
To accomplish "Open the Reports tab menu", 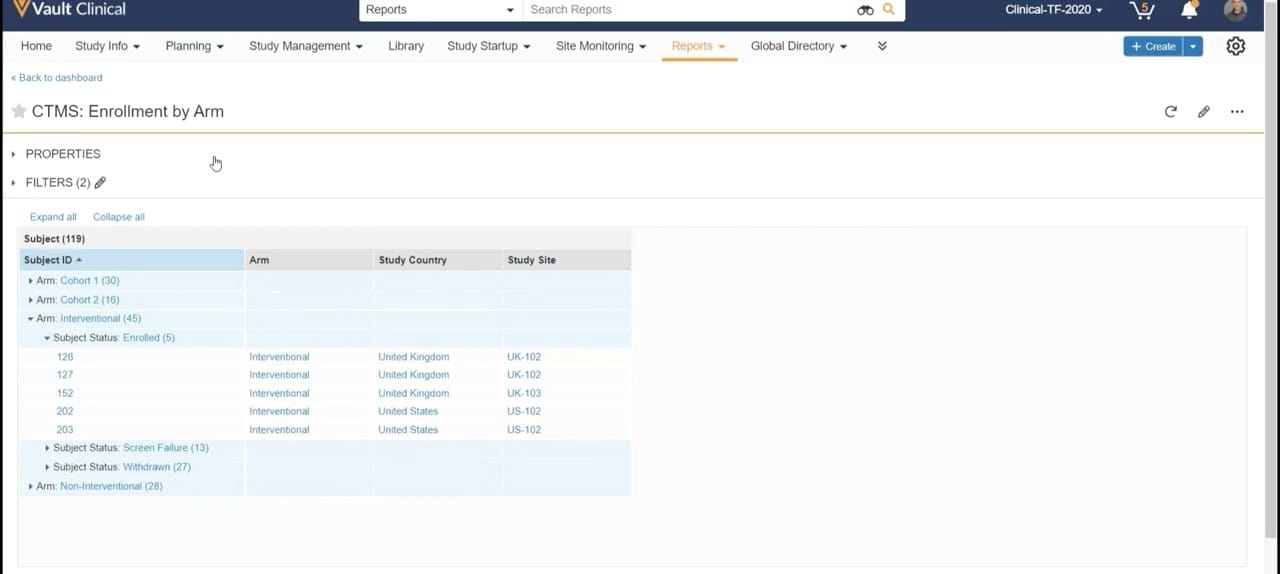I will pos(699,46).
